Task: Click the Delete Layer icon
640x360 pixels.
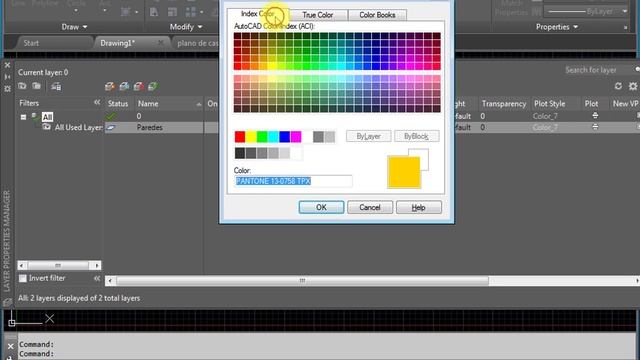Action: (x=139, y=86)
